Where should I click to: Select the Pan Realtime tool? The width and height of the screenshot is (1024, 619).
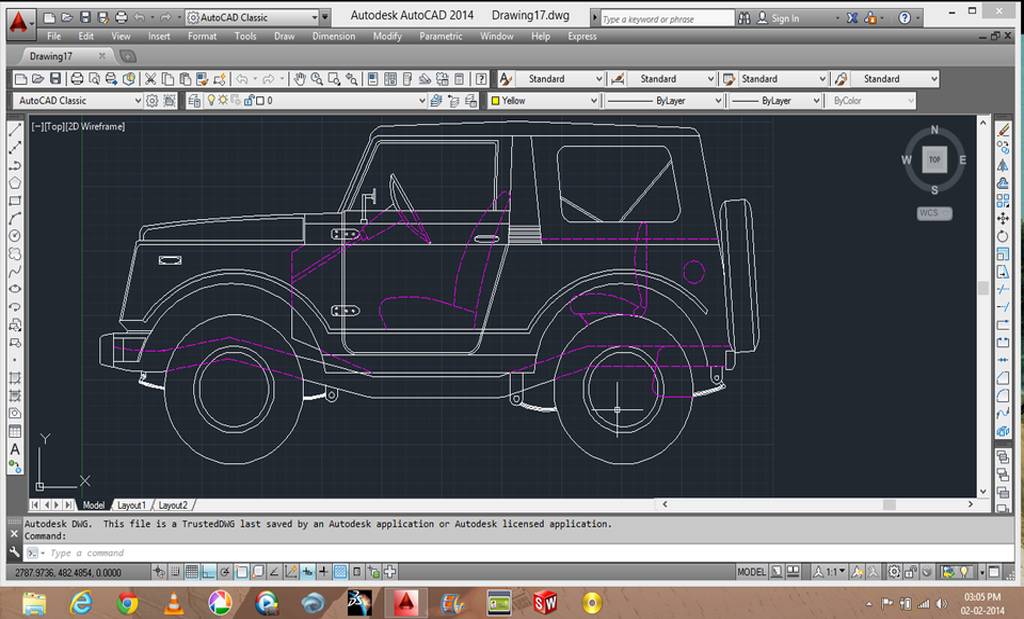pyautogui.click(x=300, y=78)
